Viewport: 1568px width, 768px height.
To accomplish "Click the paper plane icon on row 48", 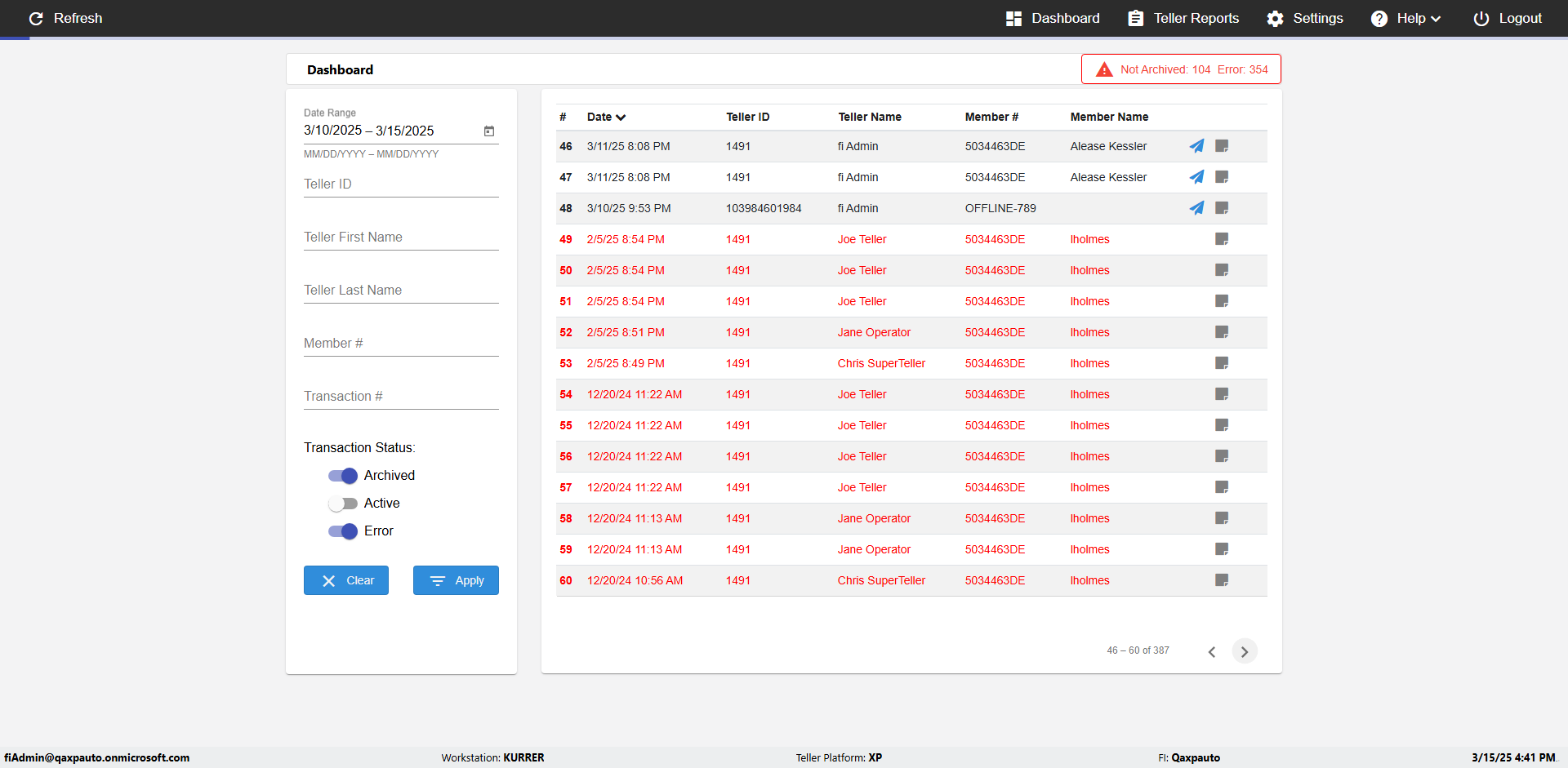I will coord(1196,208).
